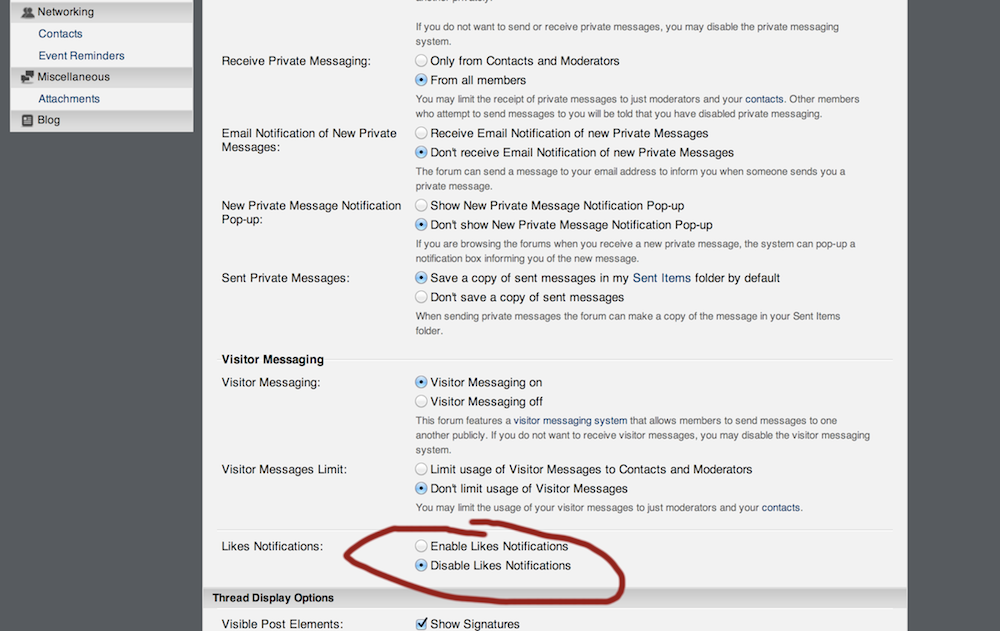Click the Receive Private Messaging: label
The width and height of the screenshot is (1000, 631).
click(296, 61)
